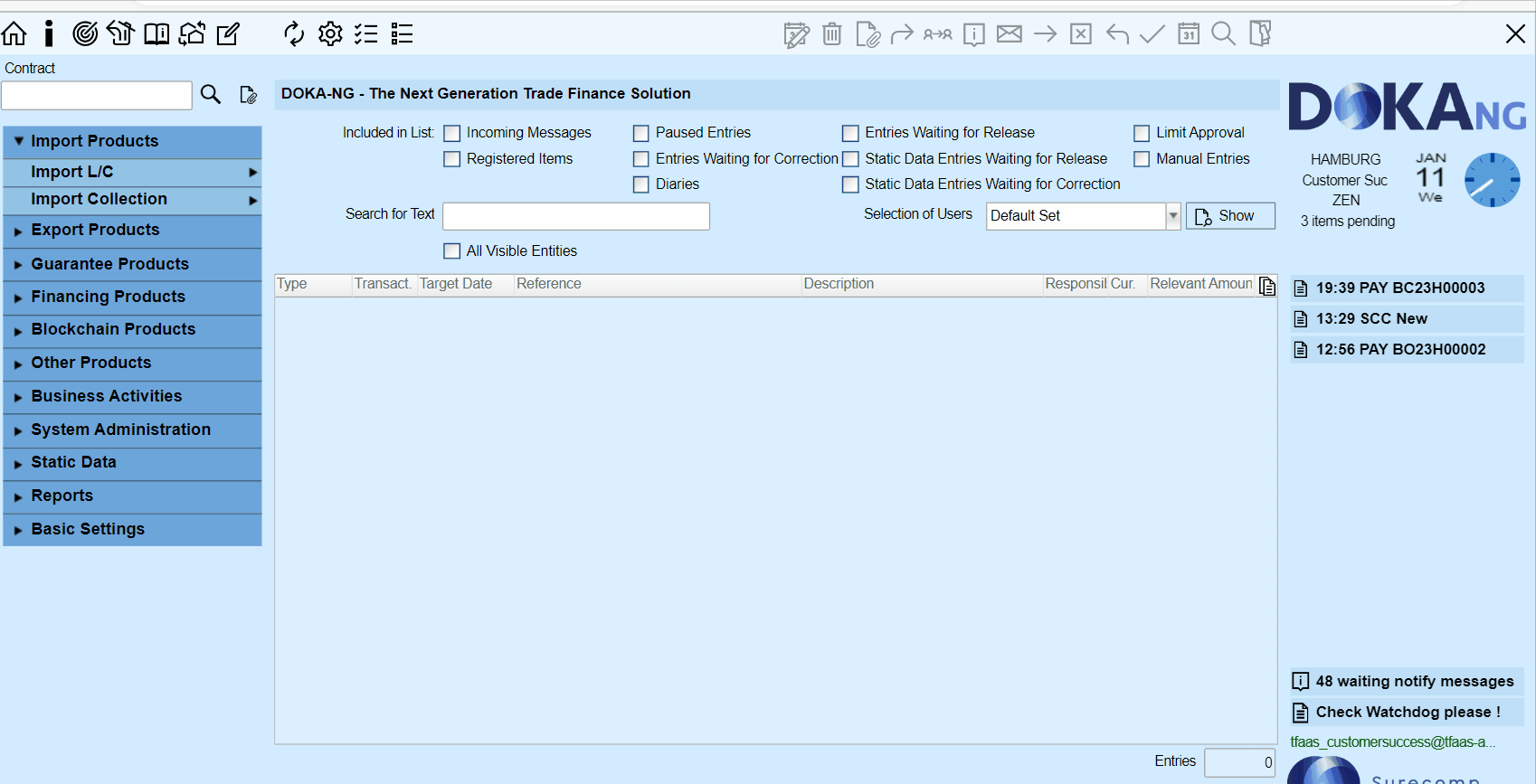Click the target bullseye icon

tap(85, 34)
